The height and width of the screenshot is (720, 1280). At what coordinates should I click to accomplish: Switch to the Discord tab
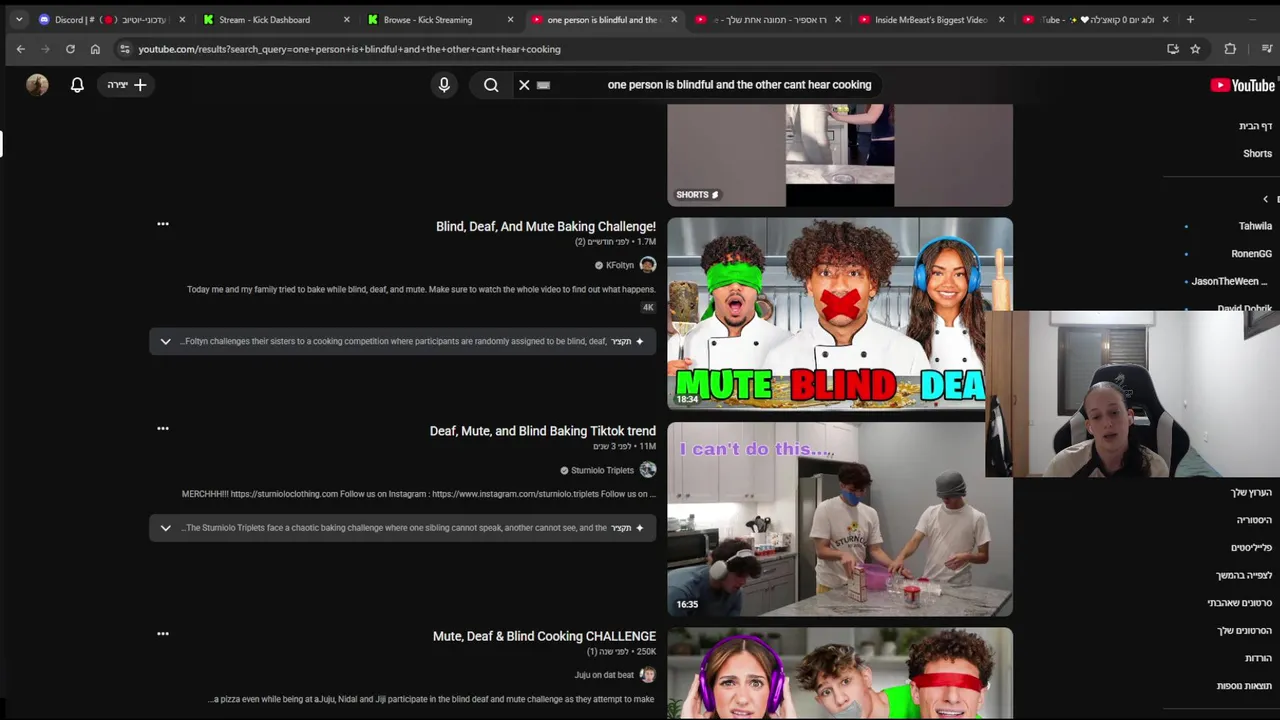(x=112, y=19)
